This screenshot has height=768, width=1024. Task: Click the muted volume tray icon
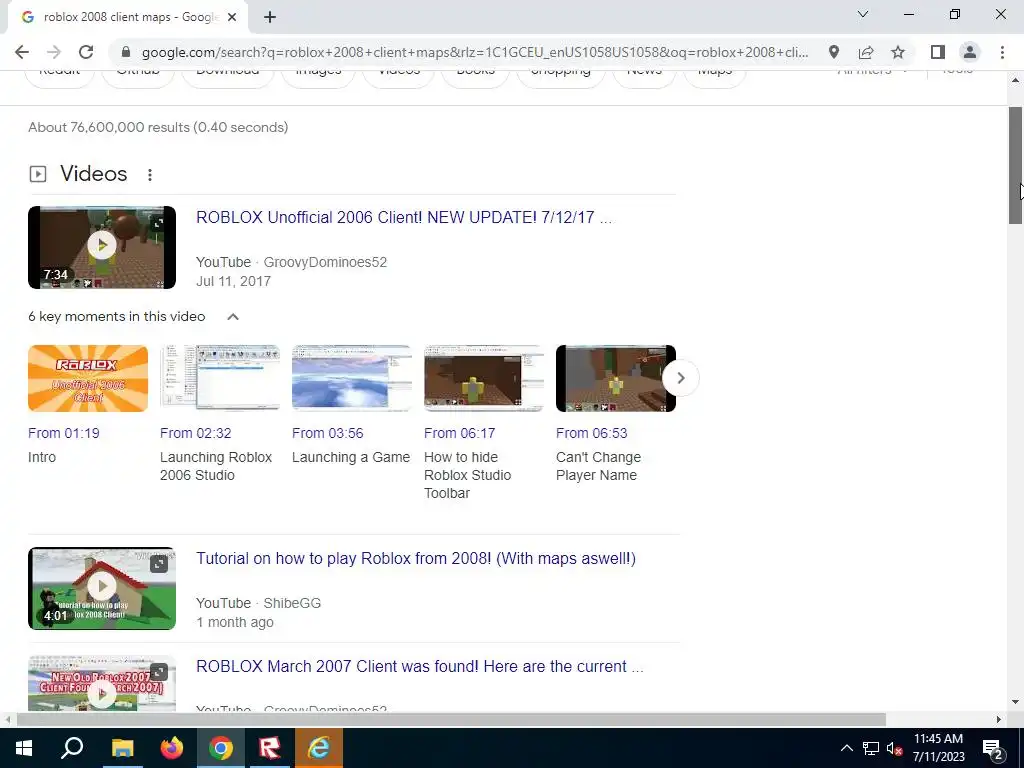[895, 748]
